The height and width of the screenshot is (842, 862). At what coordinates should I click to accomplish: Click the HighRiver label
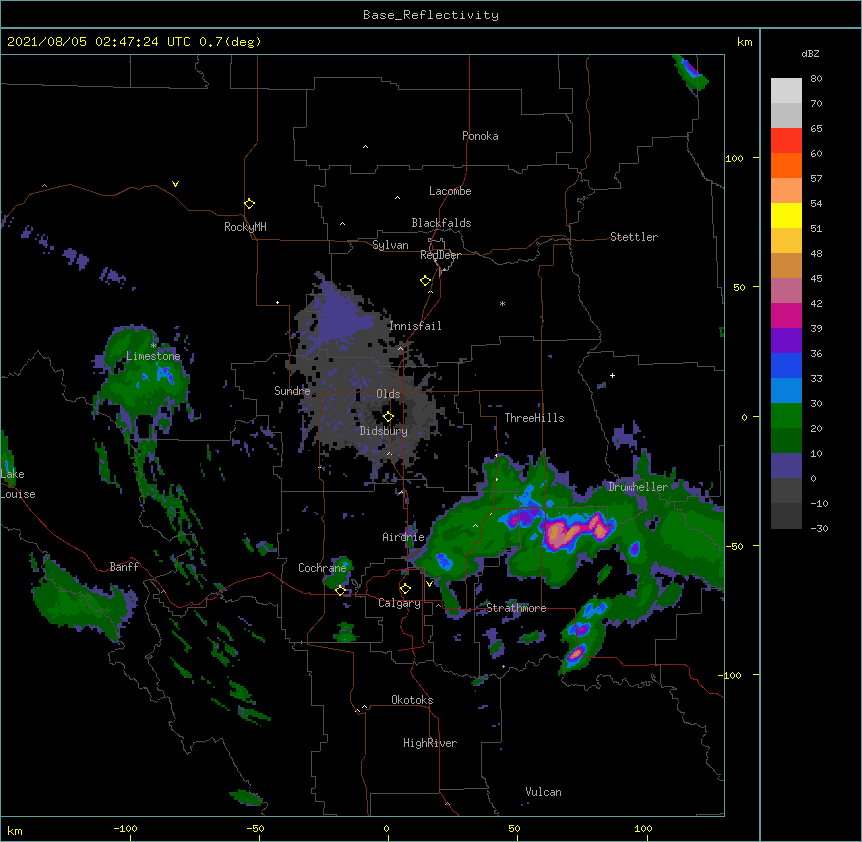coord(430,743)
